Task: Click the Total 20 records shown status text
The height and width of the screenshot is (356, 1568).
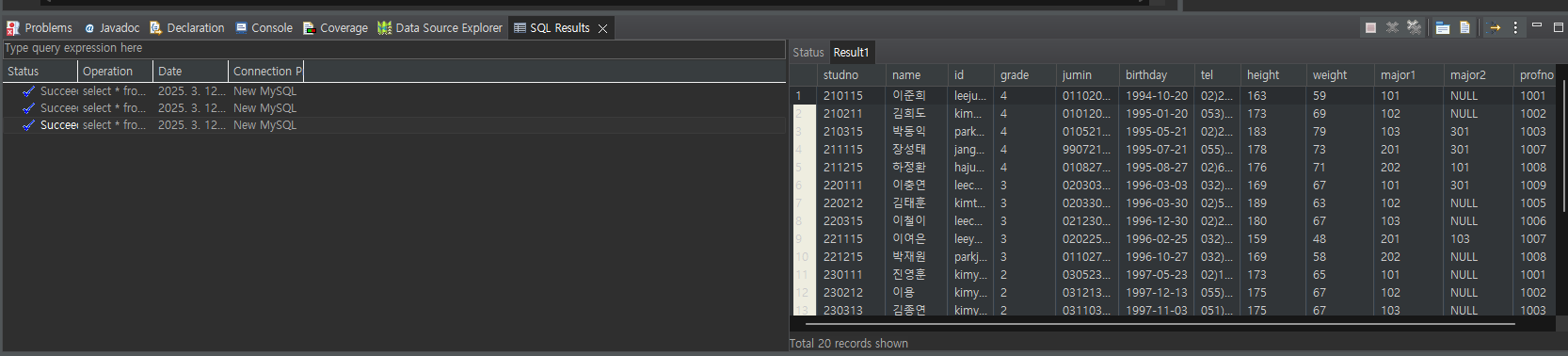Action: (848, 344)
